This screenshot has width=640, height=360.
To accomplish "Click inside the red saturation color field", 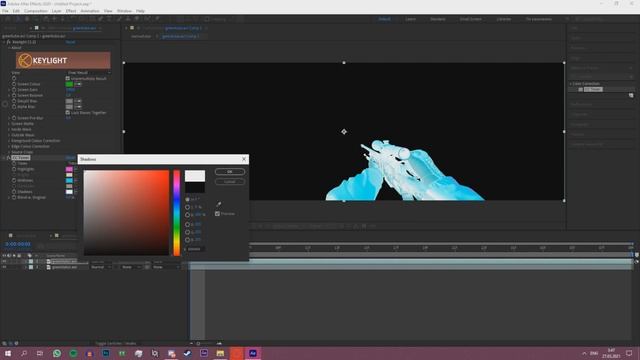I will [x=126, y=213].
